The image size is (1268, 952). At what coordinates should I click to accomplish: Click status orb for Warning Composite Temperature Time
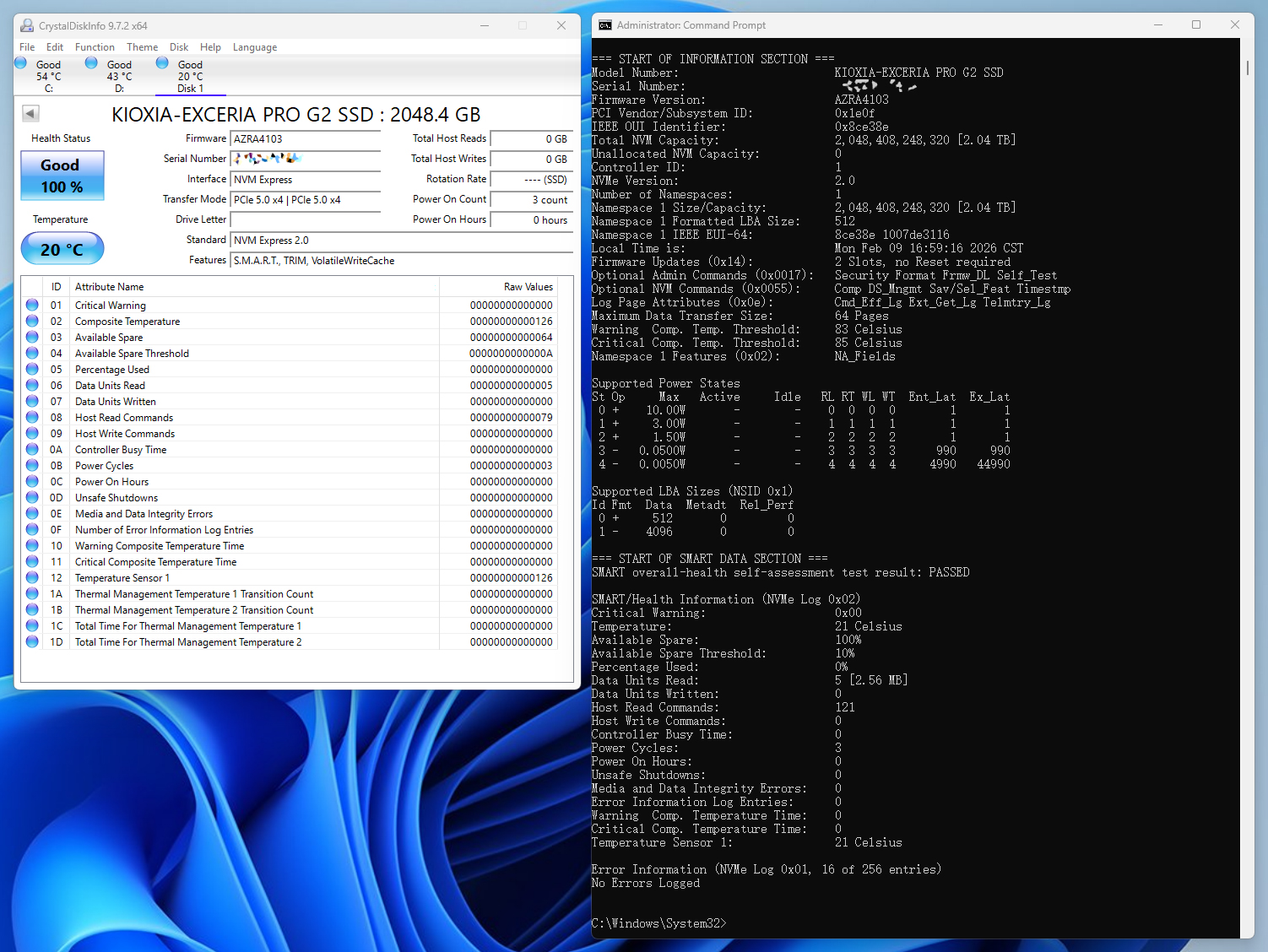[x=32, y=545]
